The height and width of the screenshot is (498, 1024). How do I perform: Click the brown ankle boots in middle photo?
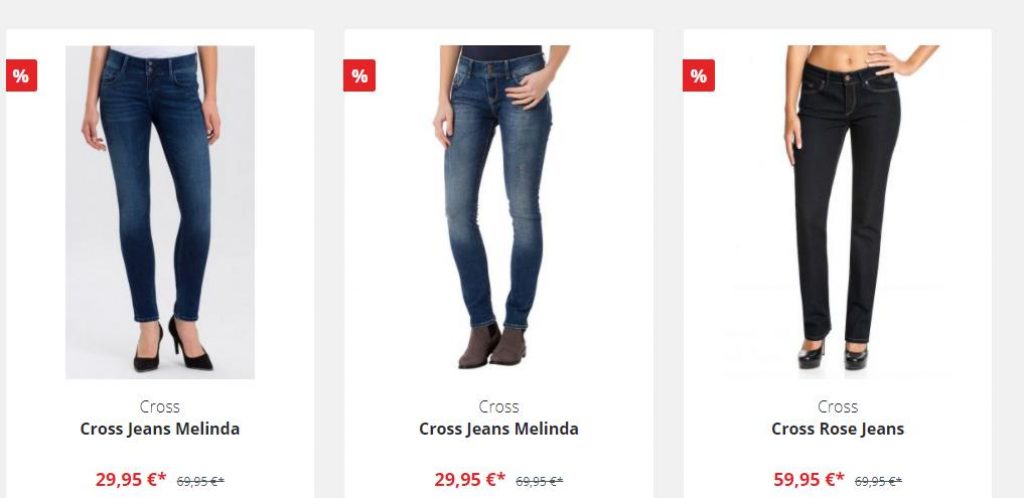coord(492,347)
